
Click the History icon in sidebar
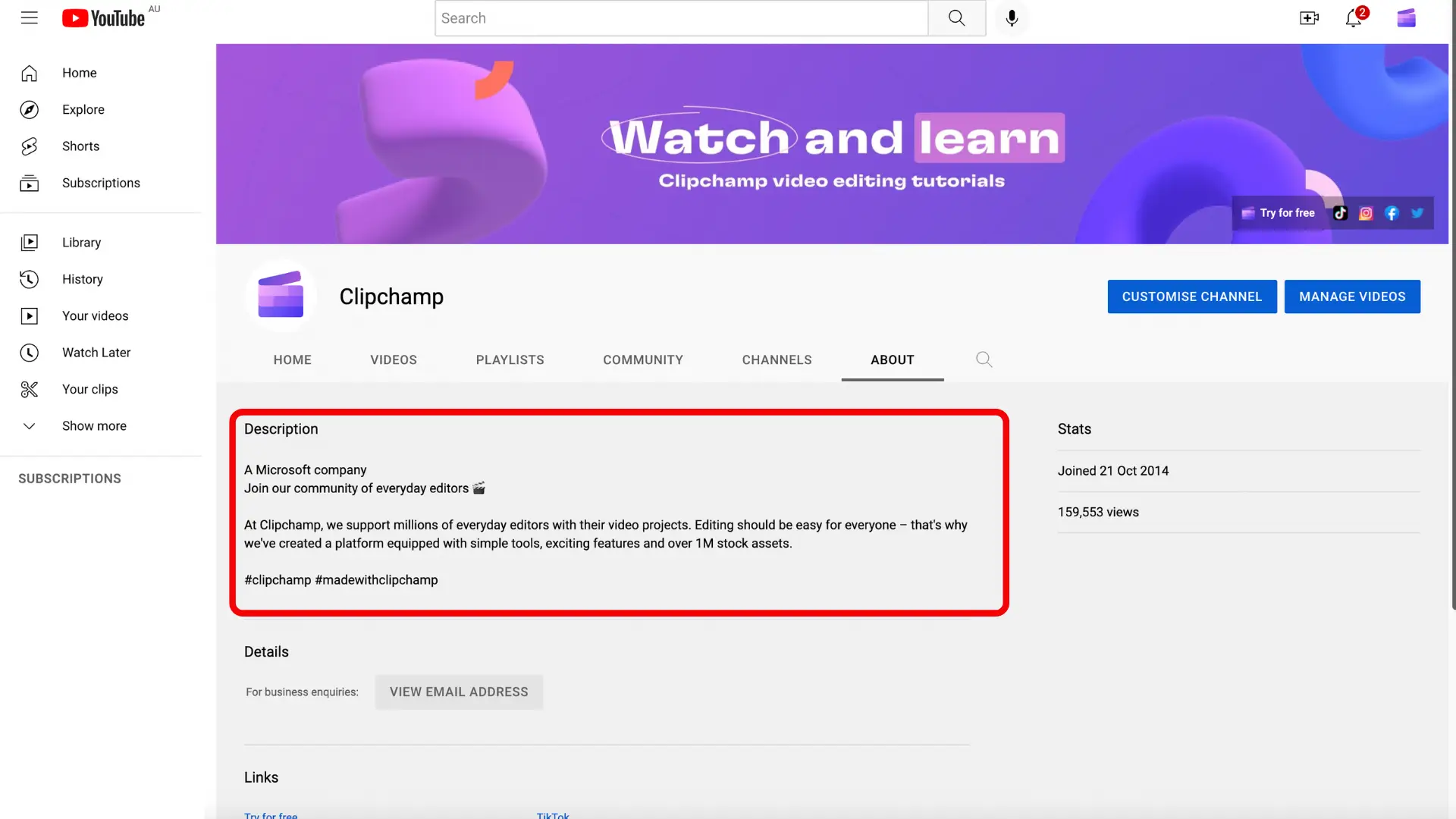pos(30,279)
